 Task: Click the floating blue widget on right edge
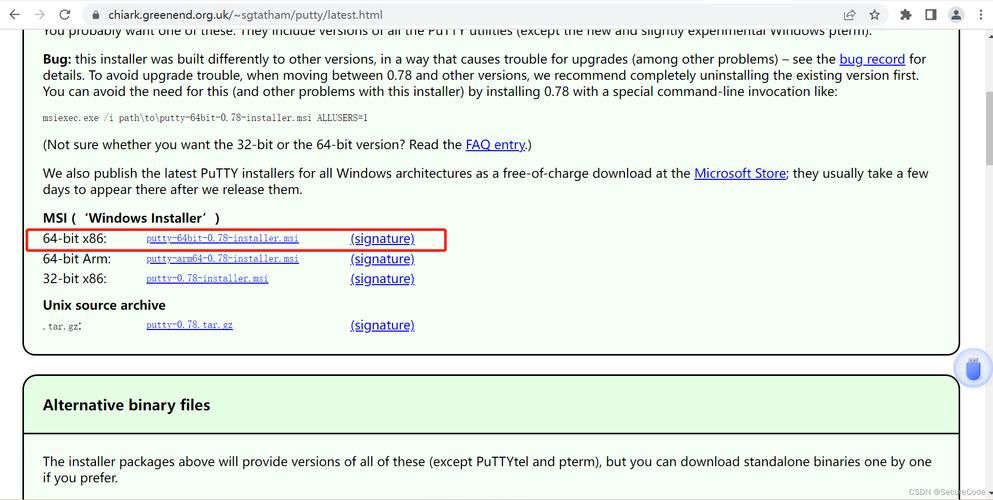tap(973, 368)
